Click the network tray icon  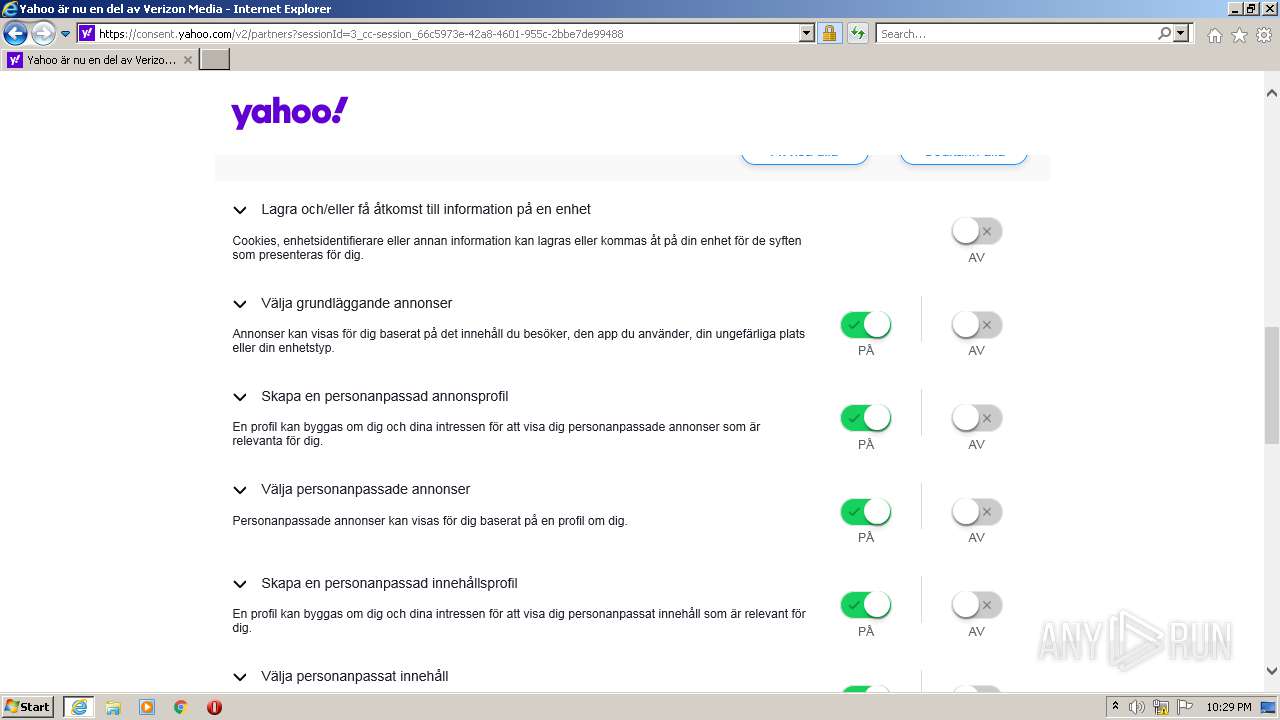1161,707
